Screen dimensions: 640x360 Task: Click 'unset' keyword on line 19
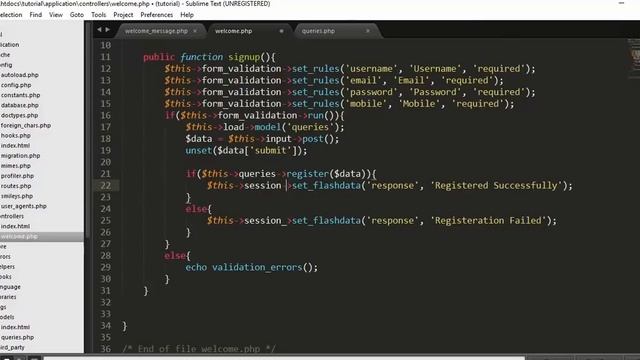click(199, 151)
